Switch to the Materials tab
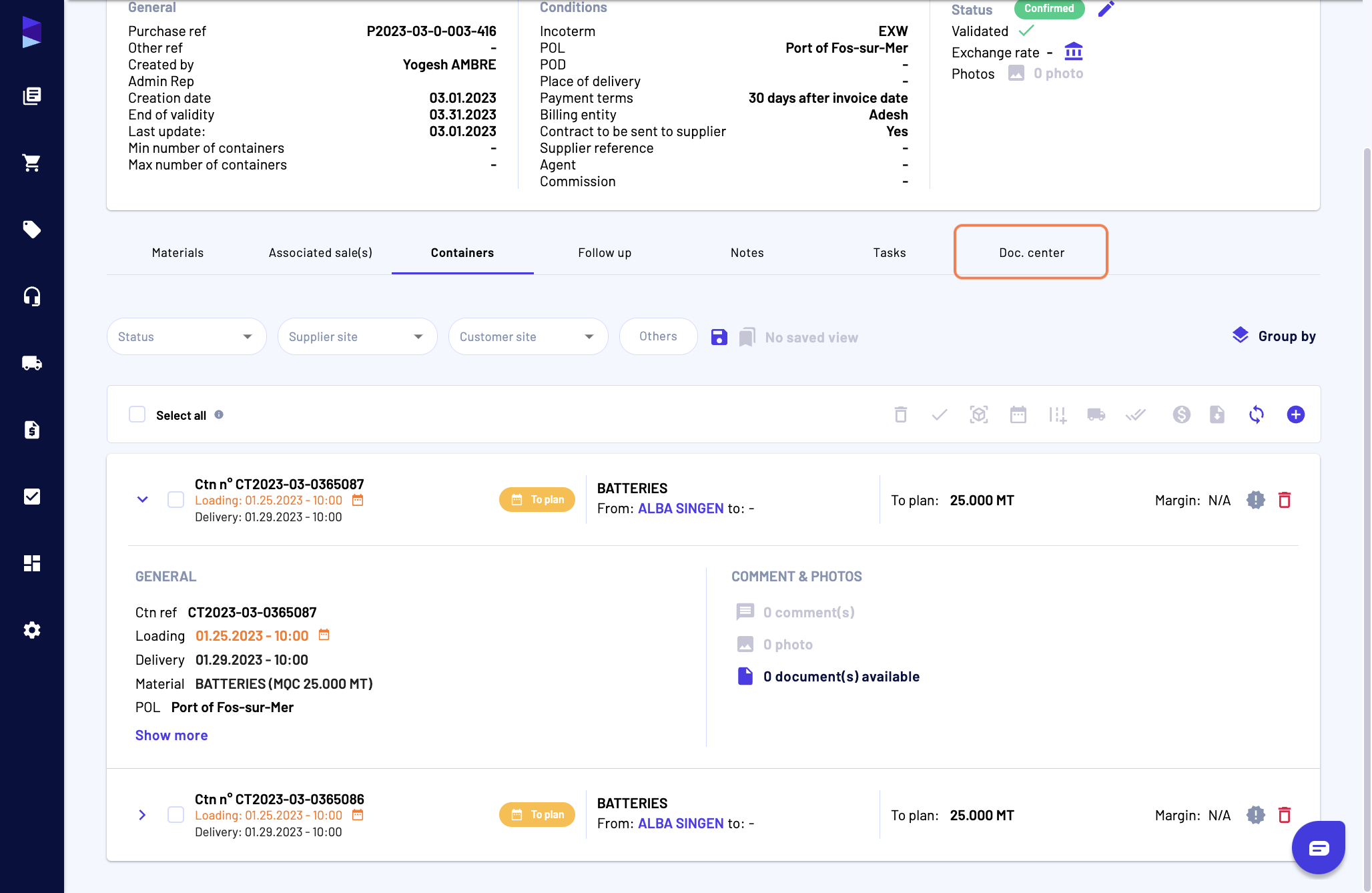1372x893 pixels. coord(178,252)
